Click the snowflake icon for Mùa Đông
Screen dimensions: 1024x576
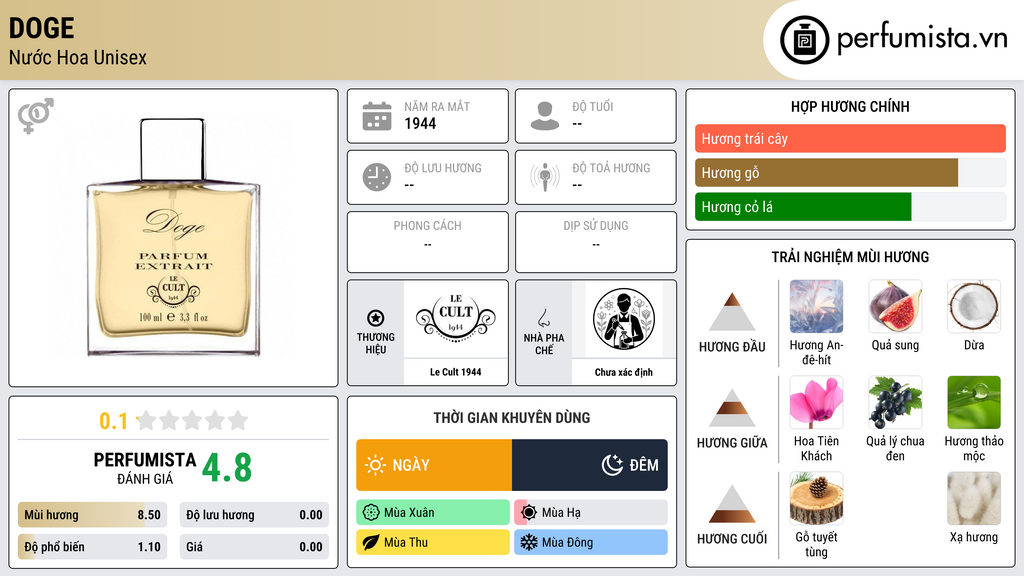(529, 542)
